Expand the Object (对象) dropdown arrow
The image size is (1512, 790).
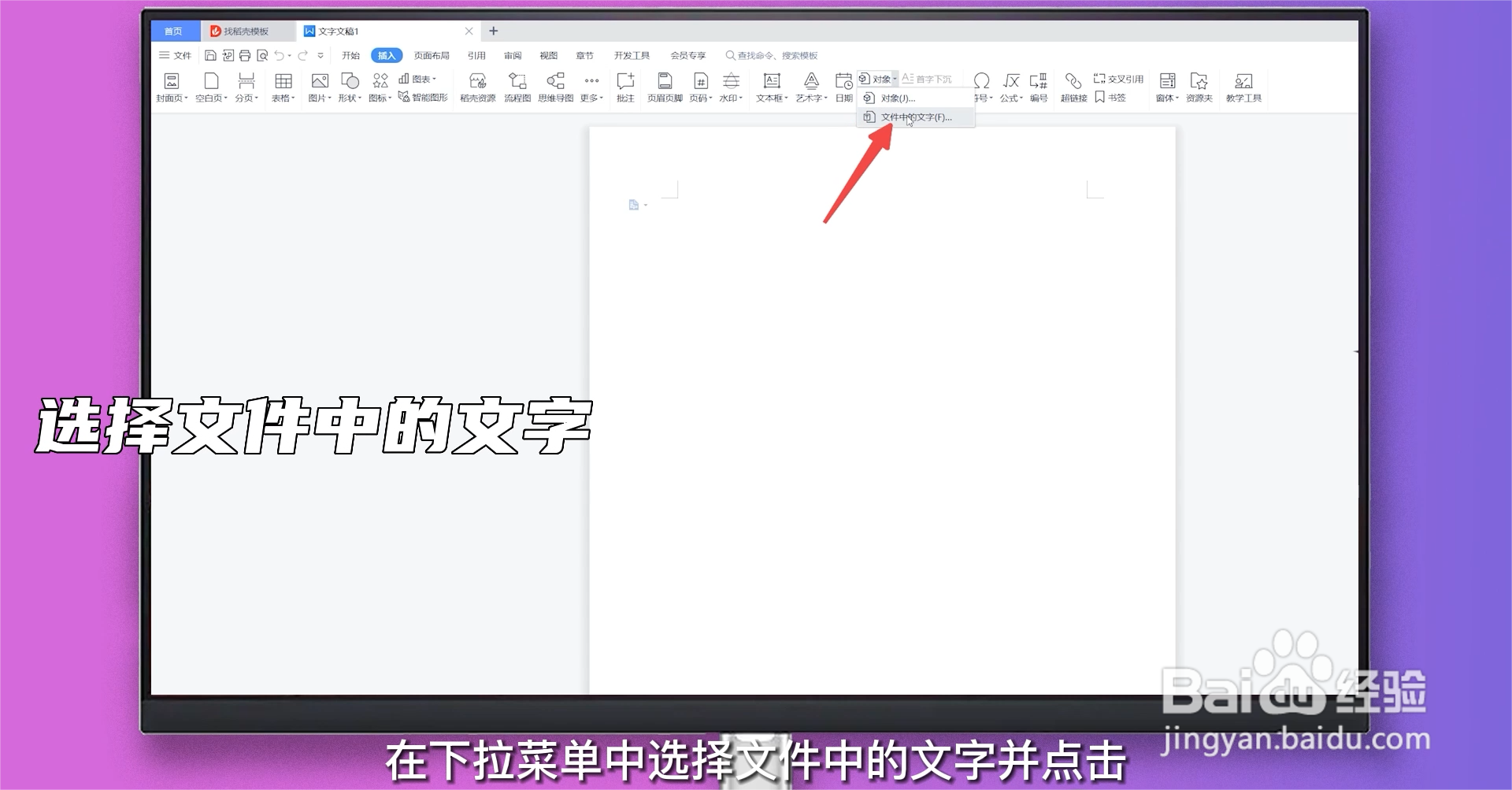pyautogui.click(x=895, y=79)
